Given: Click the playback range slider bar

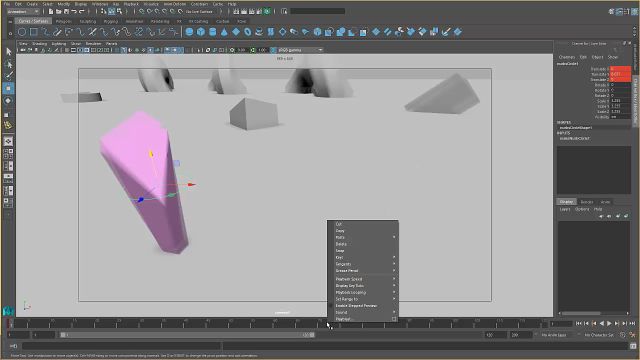Looking at the screenshot, I should tap(187, 335).
